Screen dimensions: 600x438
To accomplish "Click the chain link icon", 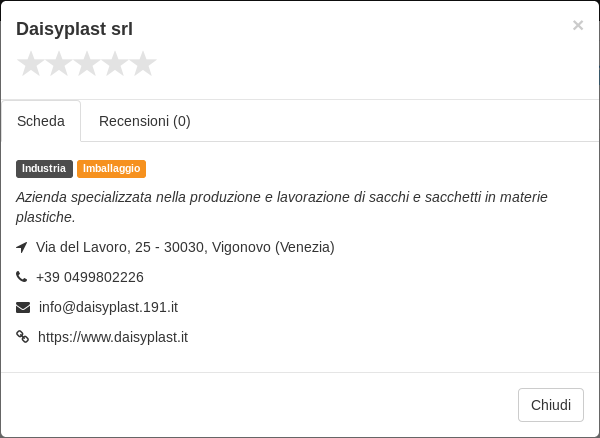I will point(23,337).
